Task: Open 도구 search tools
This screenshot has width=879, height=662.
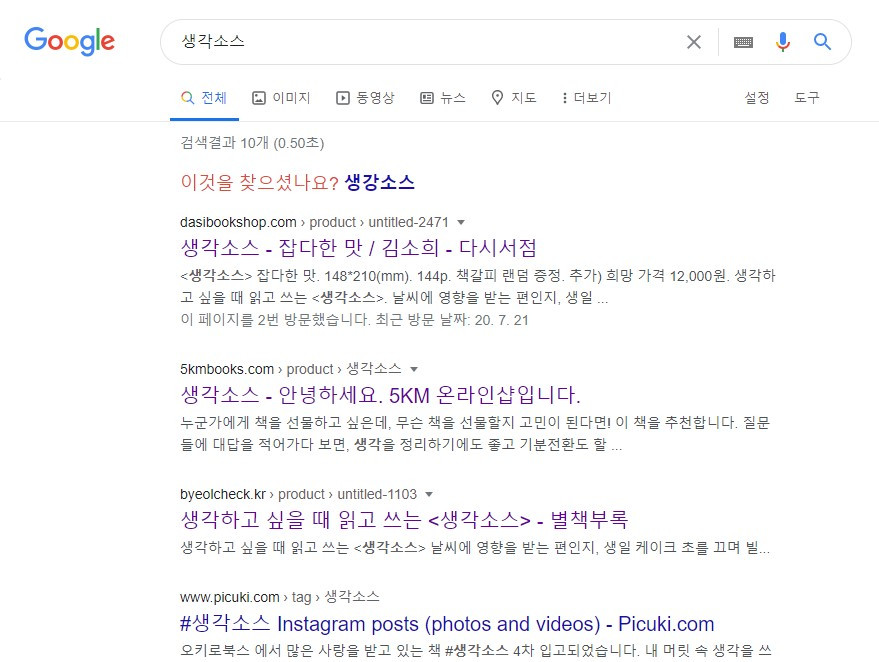Action: pos(807,98)
